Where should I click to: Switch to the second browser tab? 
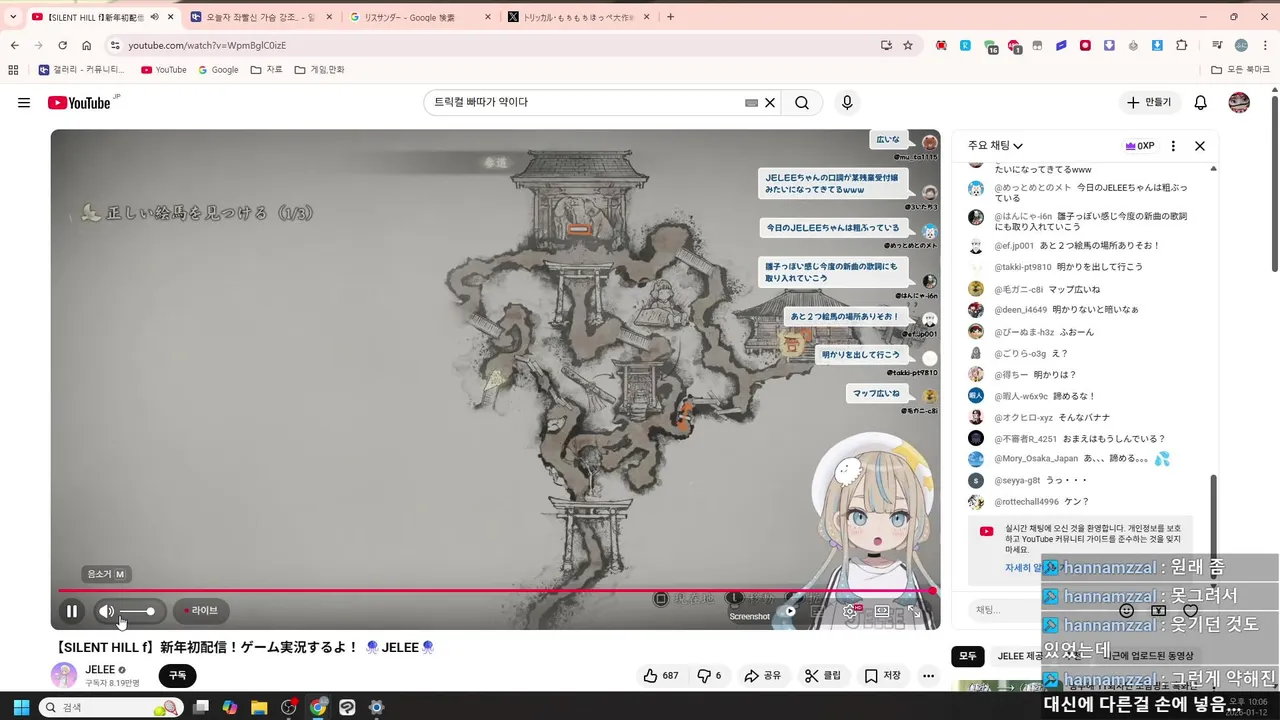pyautogui.click(x=259, y=17)
